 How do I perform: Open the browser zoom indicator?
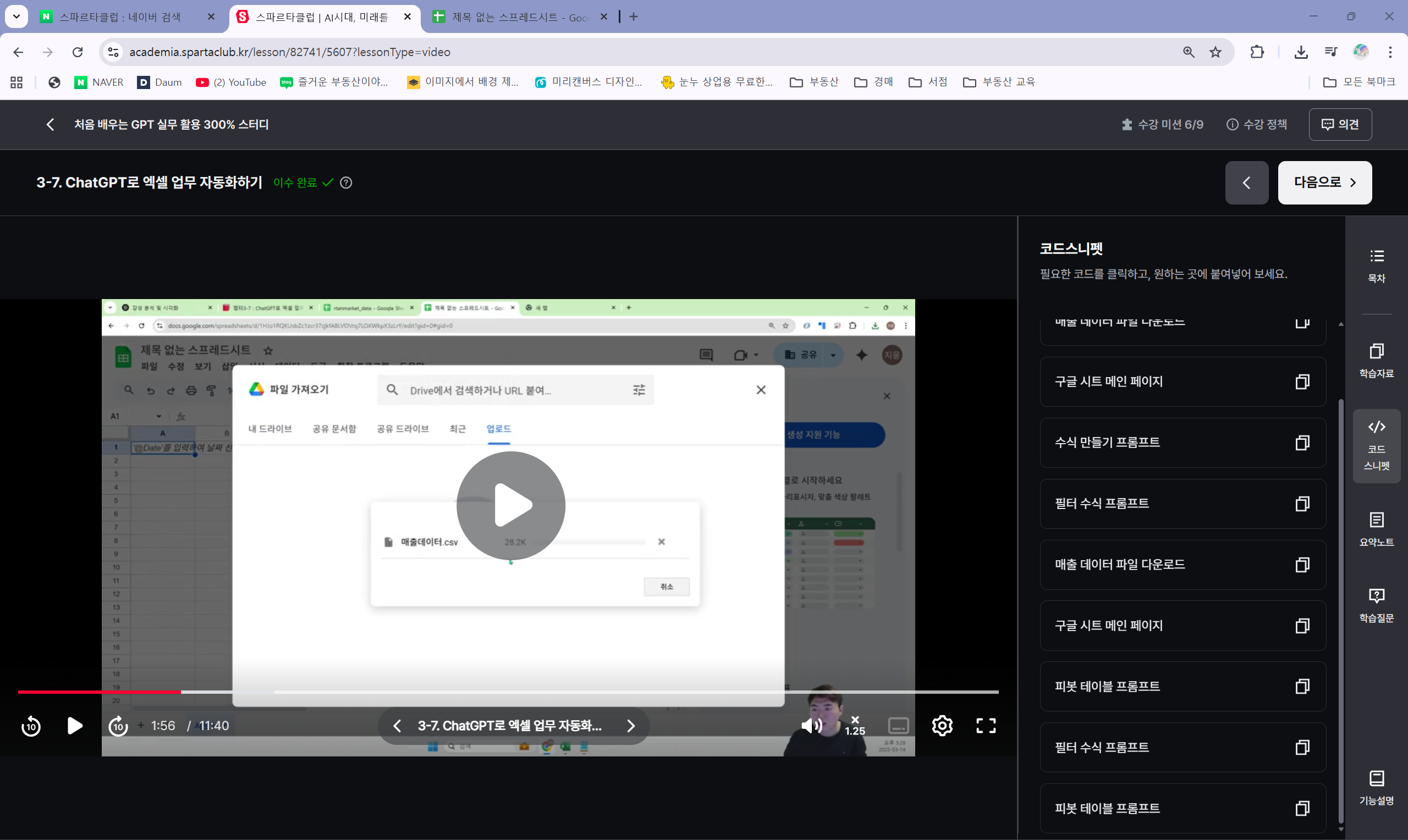(1189, 52)
